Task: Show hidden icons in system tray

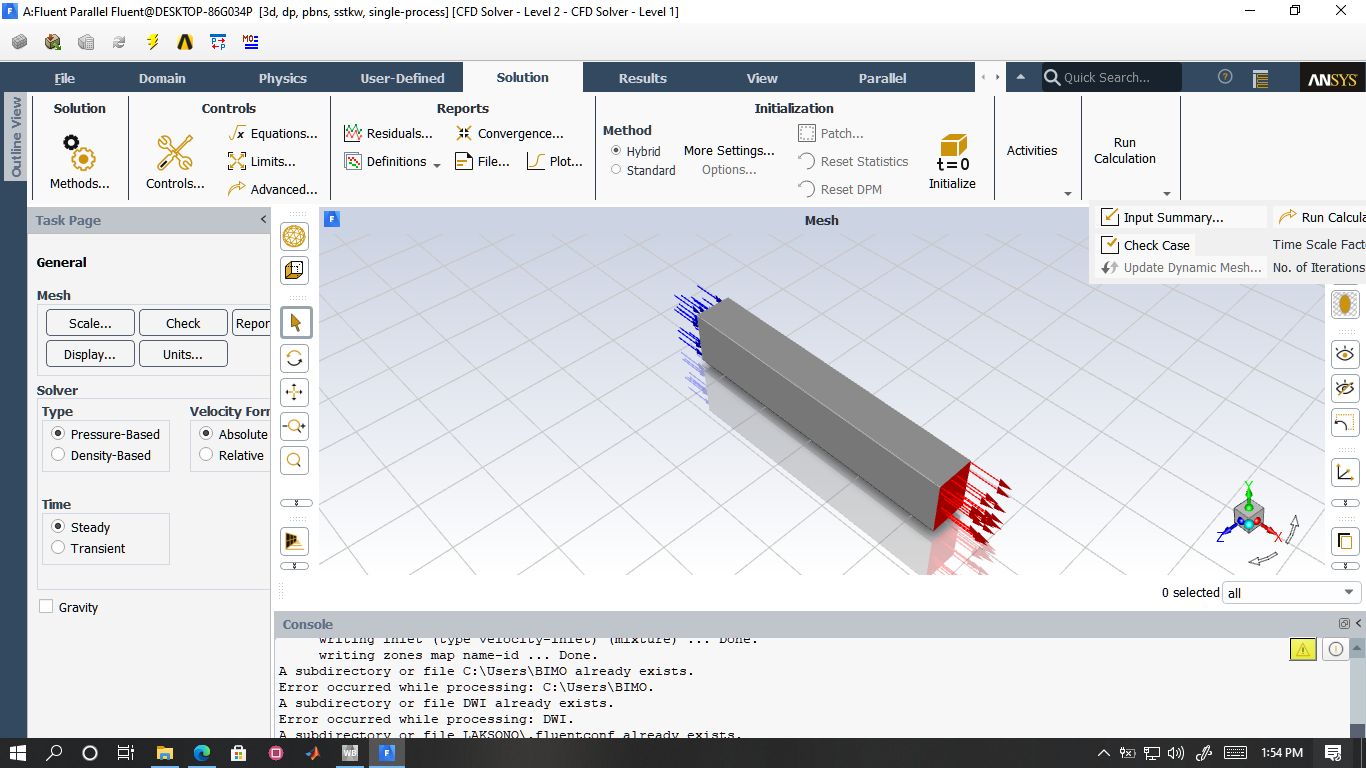Action: [1104, 753]
